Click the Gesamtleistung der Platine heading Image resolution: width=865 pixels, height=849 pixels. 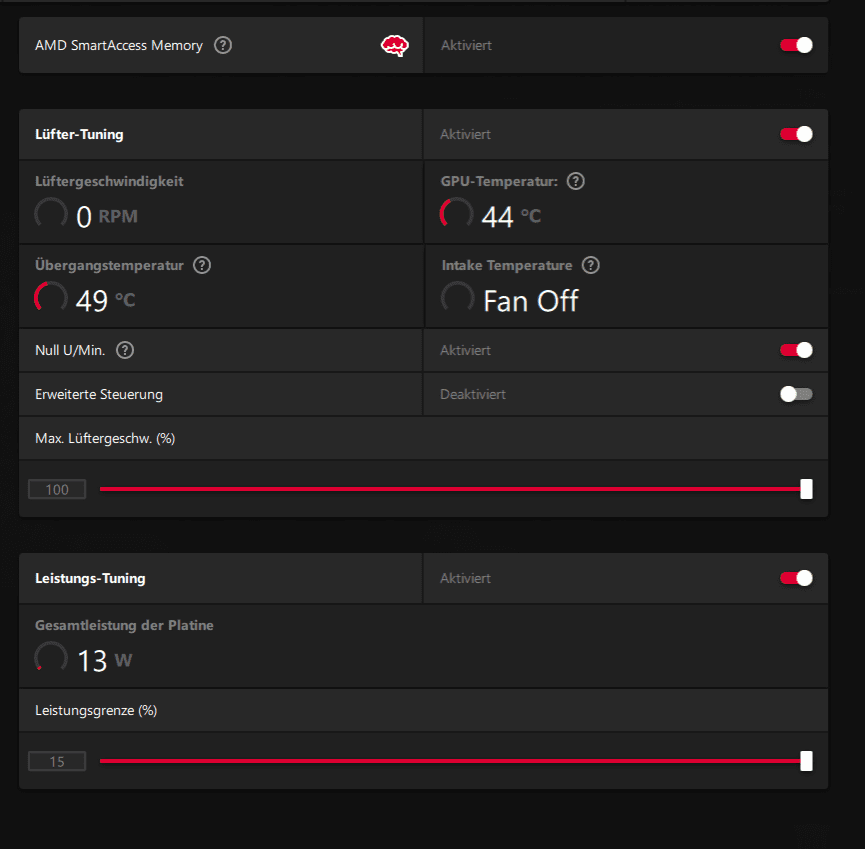point(124,626)
